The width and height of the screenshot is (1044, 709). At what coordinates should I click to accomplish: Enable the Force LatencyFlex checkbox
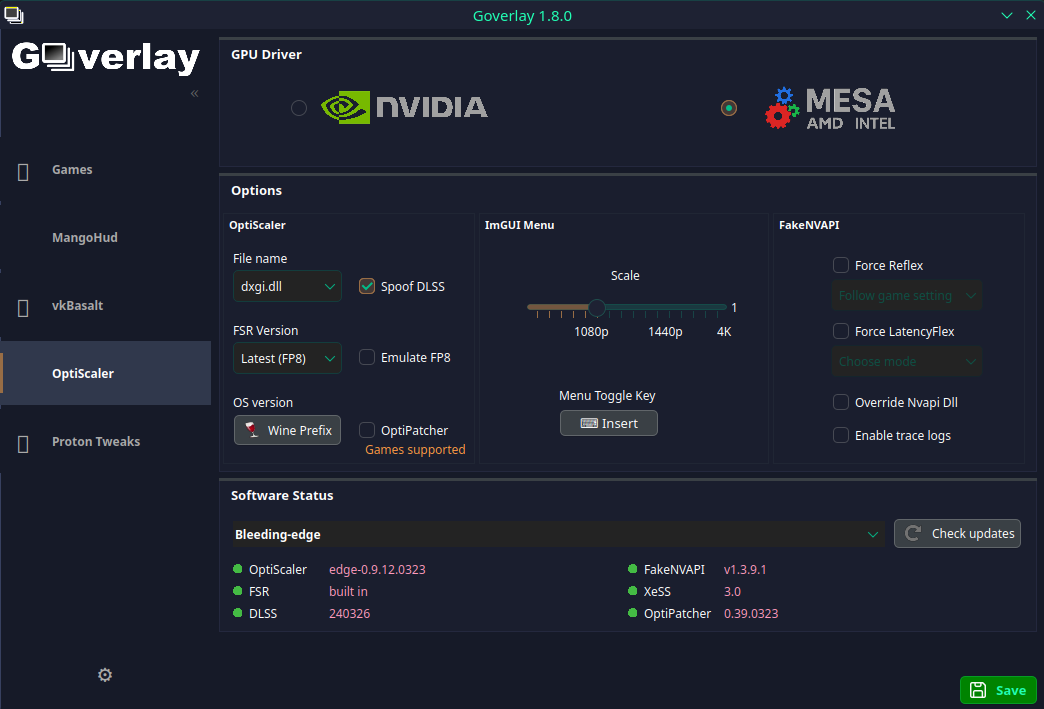[841, 331]
